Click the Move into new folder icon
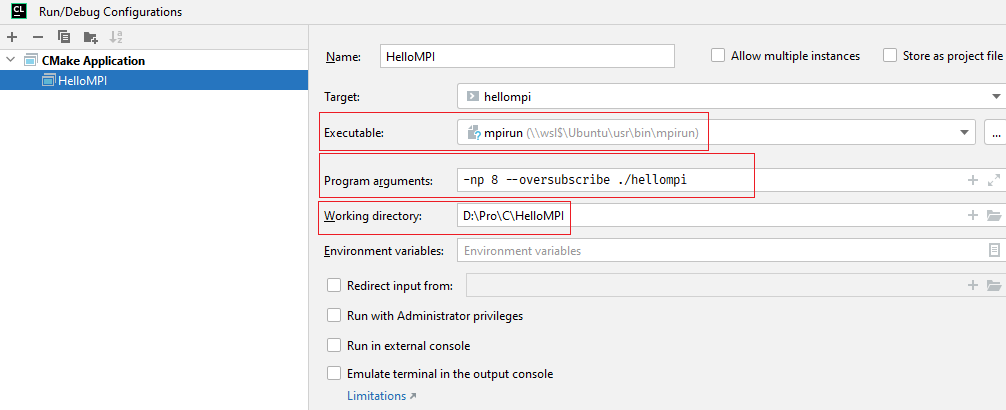The width and height of the screenshot is (1006, 410). [x=90, y=37]
